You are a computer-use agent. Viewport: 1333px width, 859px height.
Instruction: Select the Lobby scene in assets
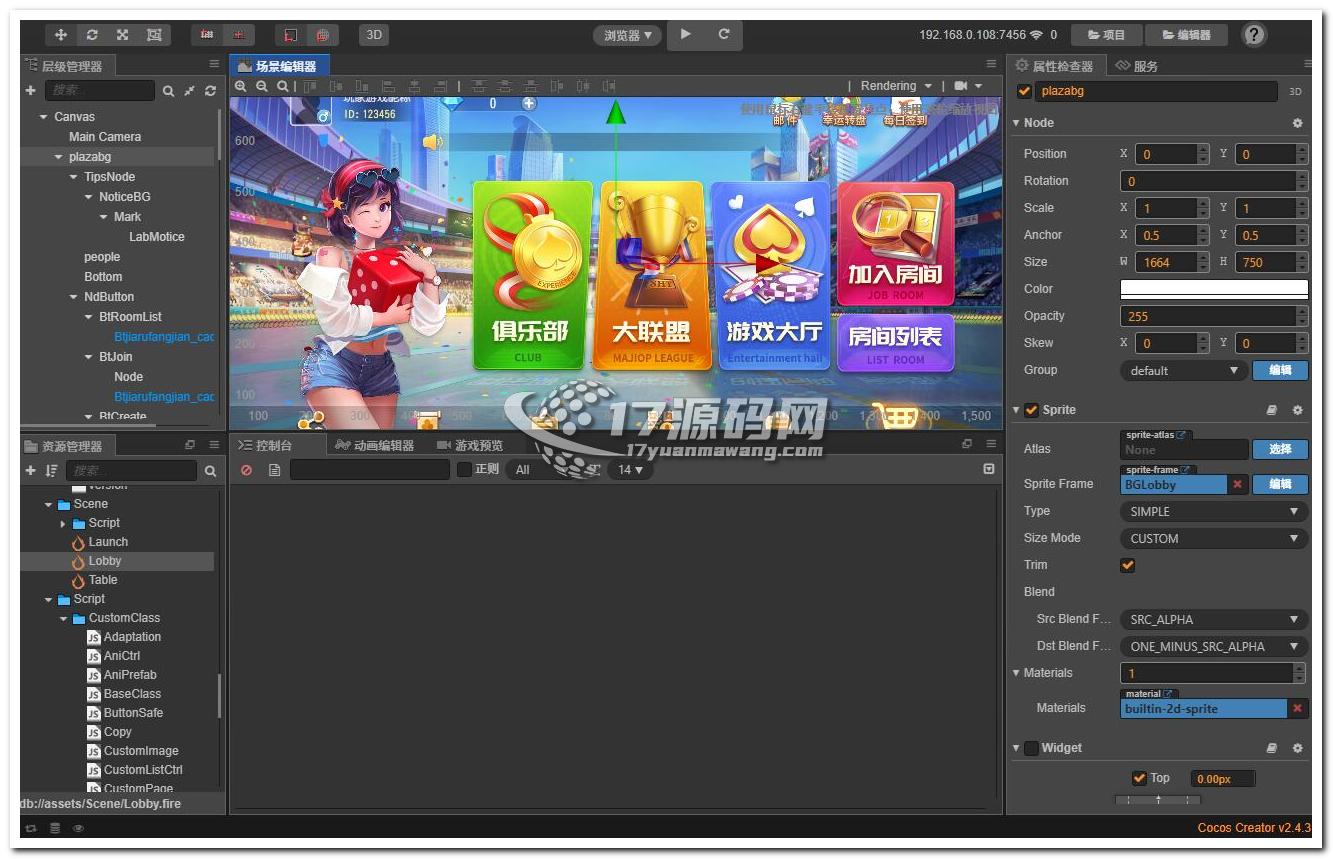[x=104, y=561]
